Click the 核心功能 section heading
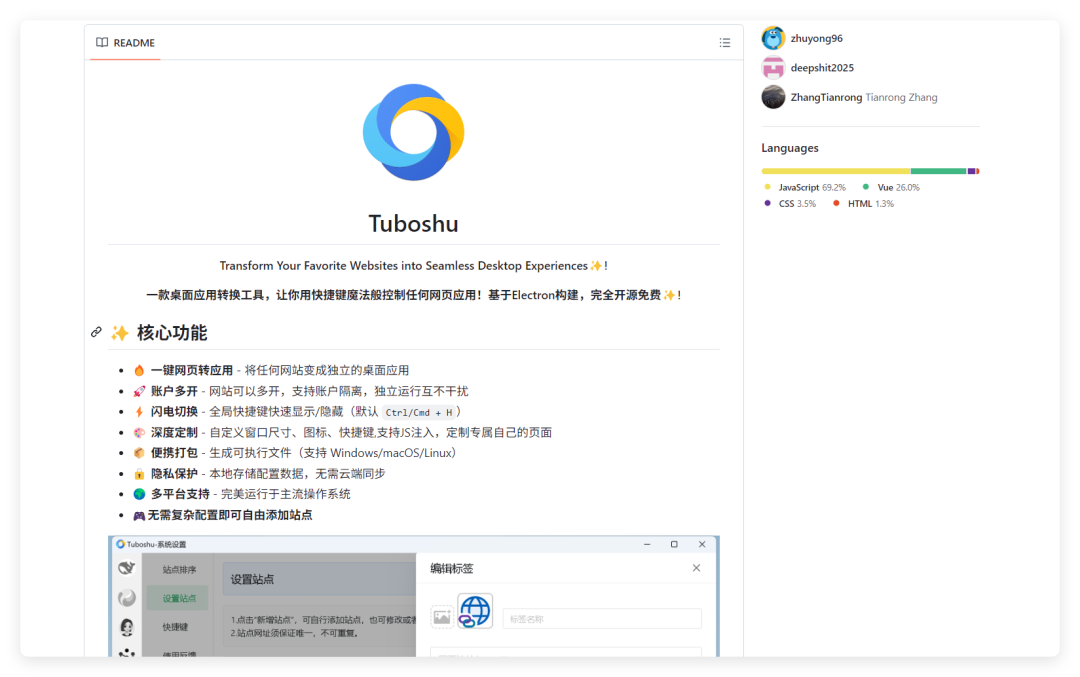Image resolution: width=1080 pixels, height=677 pixels. (x=172, y=333)
